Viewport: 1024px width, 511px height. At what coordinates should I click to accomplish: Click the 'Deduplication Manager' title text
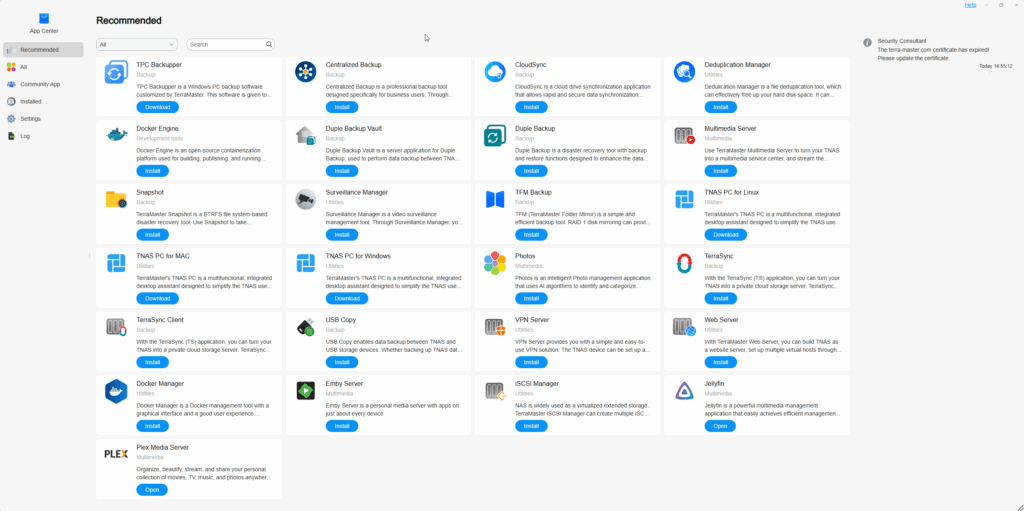(x=737, y=65)
